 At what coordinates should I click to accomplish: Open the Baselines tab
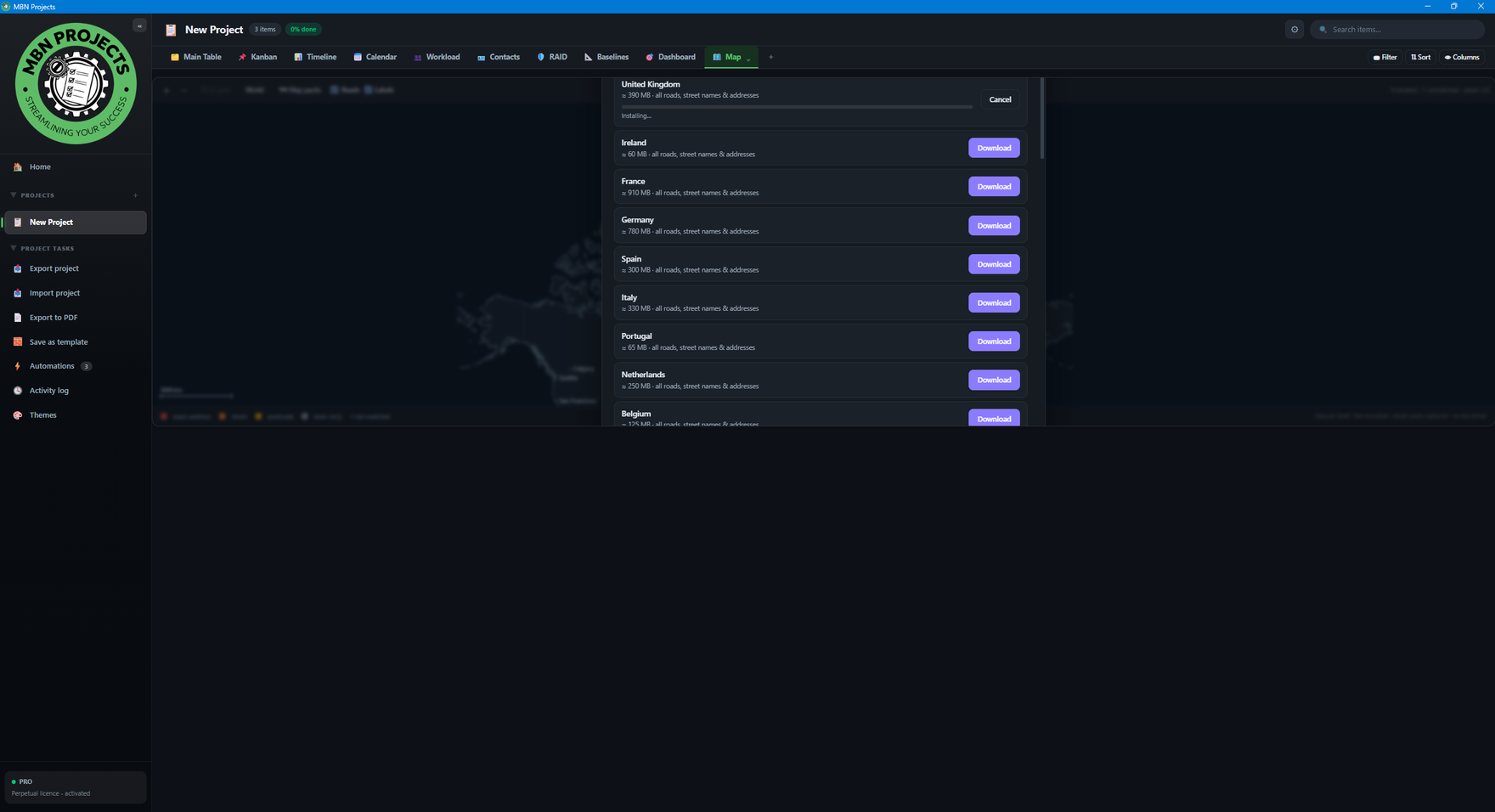(606, 57)
